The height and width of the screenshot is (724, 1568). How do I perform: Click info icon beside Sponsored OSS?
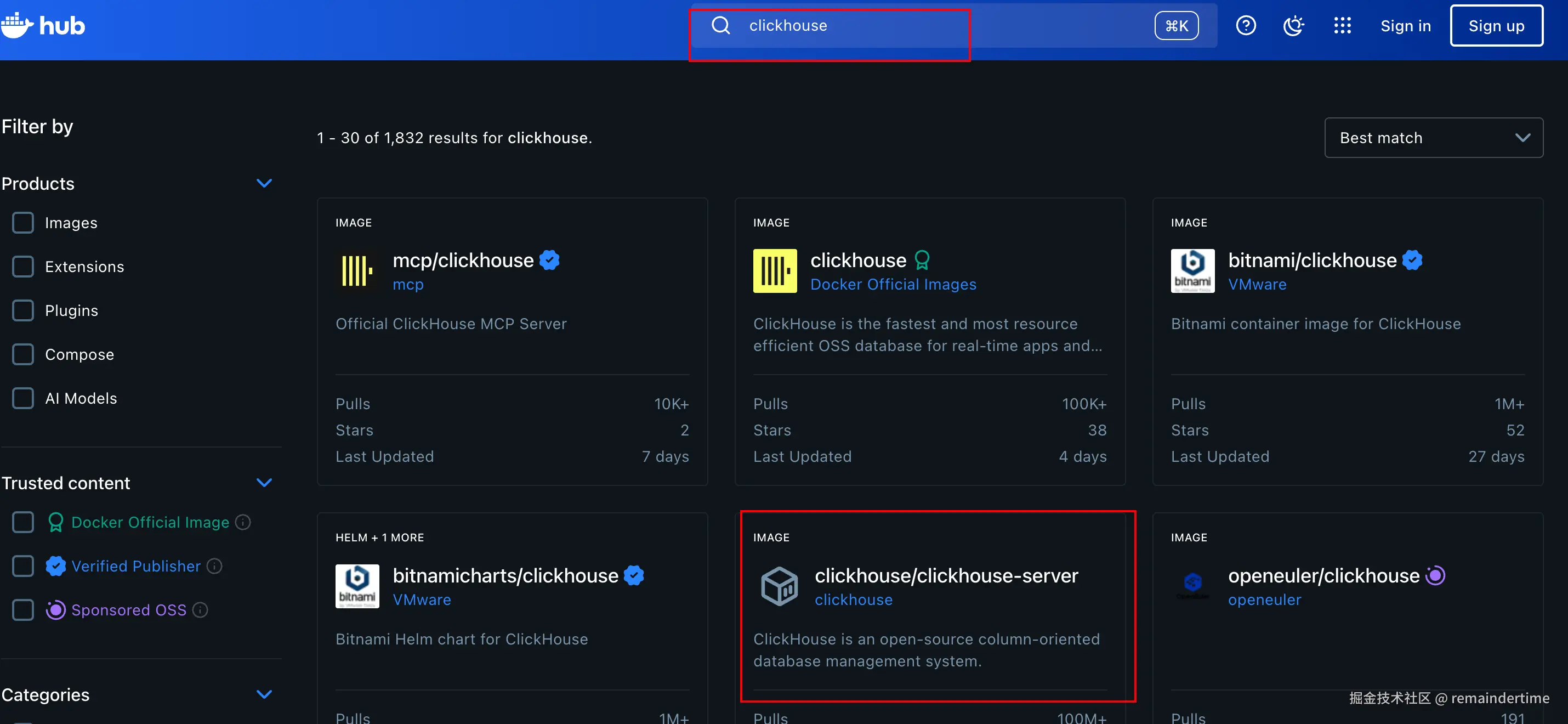(x=200, y=609)
